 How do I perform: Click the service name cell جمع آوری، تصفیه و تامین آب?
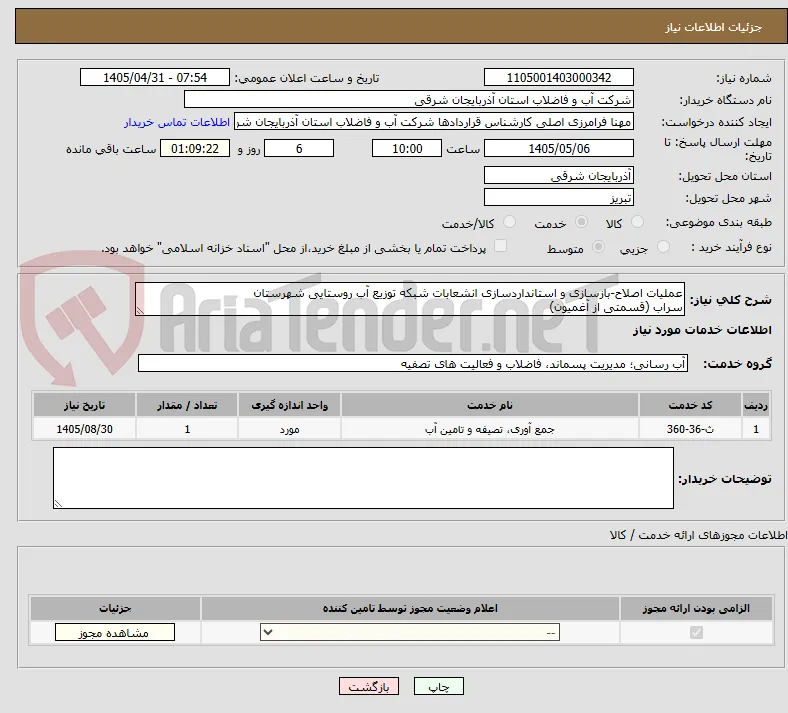pos(490,429)
